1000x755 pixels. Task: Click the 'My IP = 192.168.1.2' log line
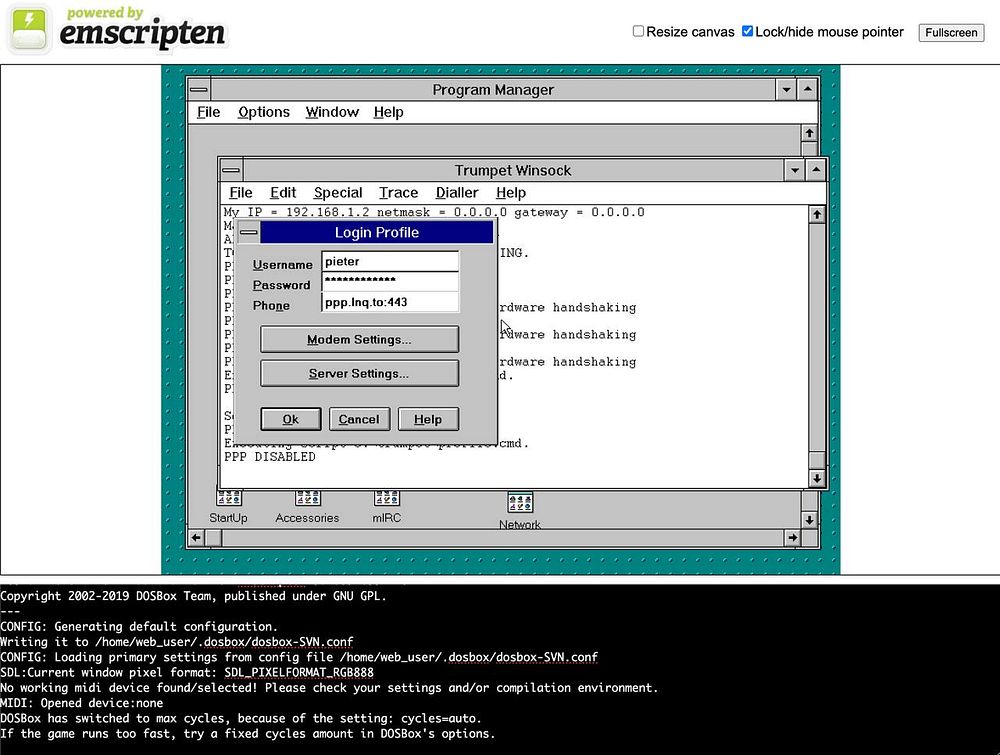click(x=434, y=212)
